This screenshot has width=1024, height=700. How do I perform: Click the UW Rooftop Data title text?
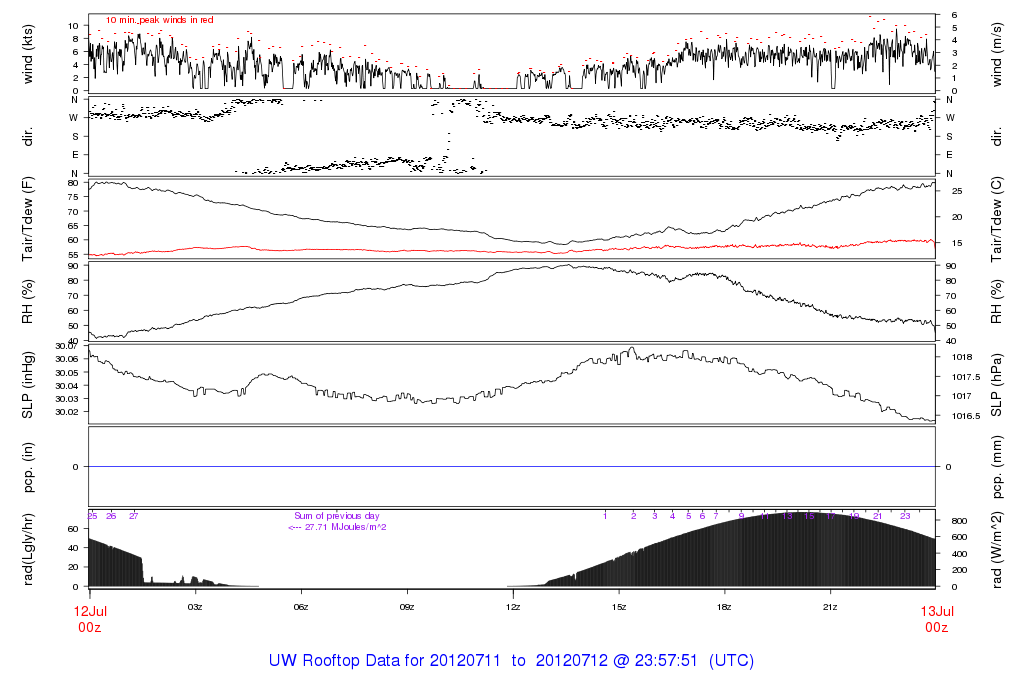[x=511, y=661]
